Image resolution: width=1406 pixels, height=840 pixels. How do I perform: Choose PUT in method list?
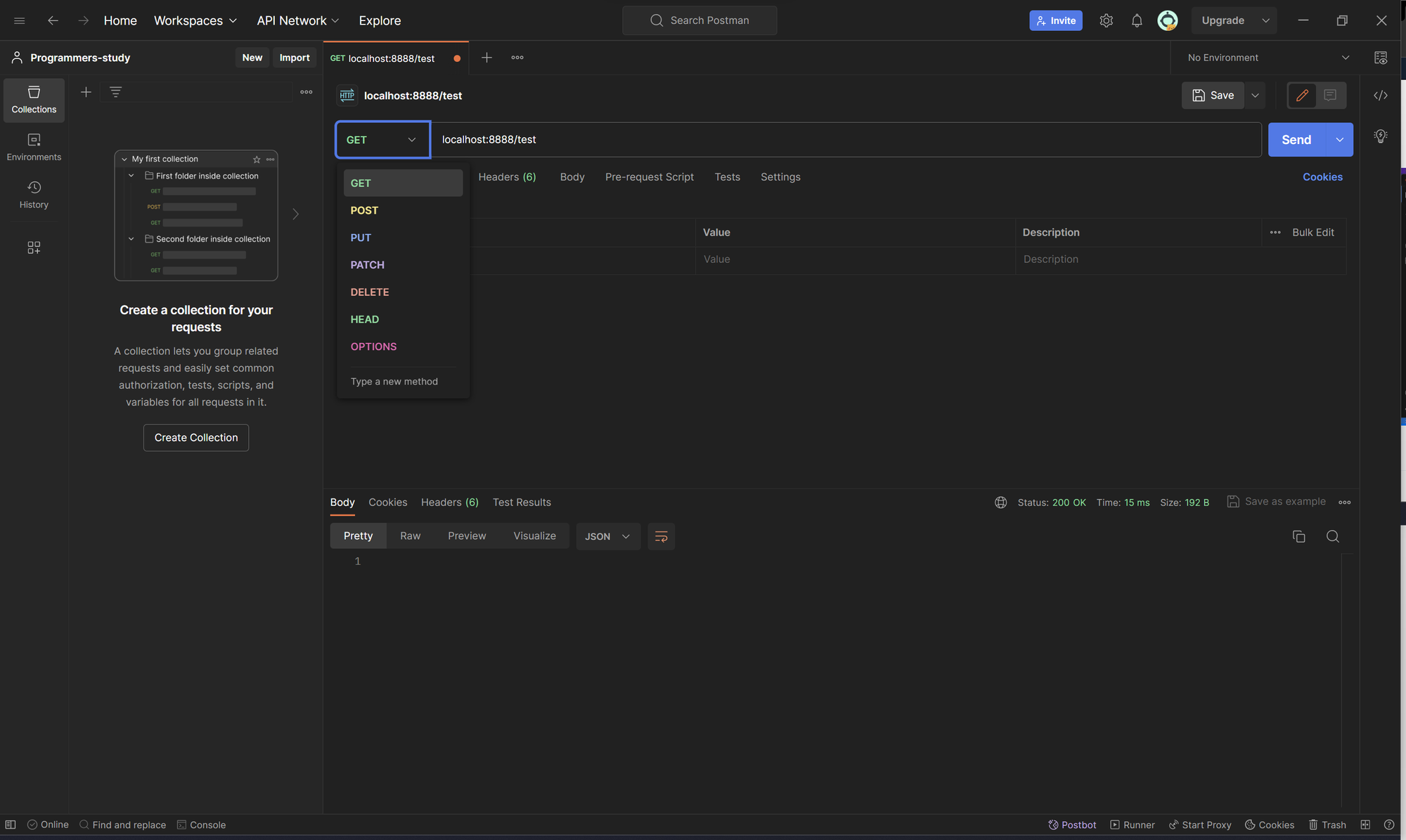point(403,238)
